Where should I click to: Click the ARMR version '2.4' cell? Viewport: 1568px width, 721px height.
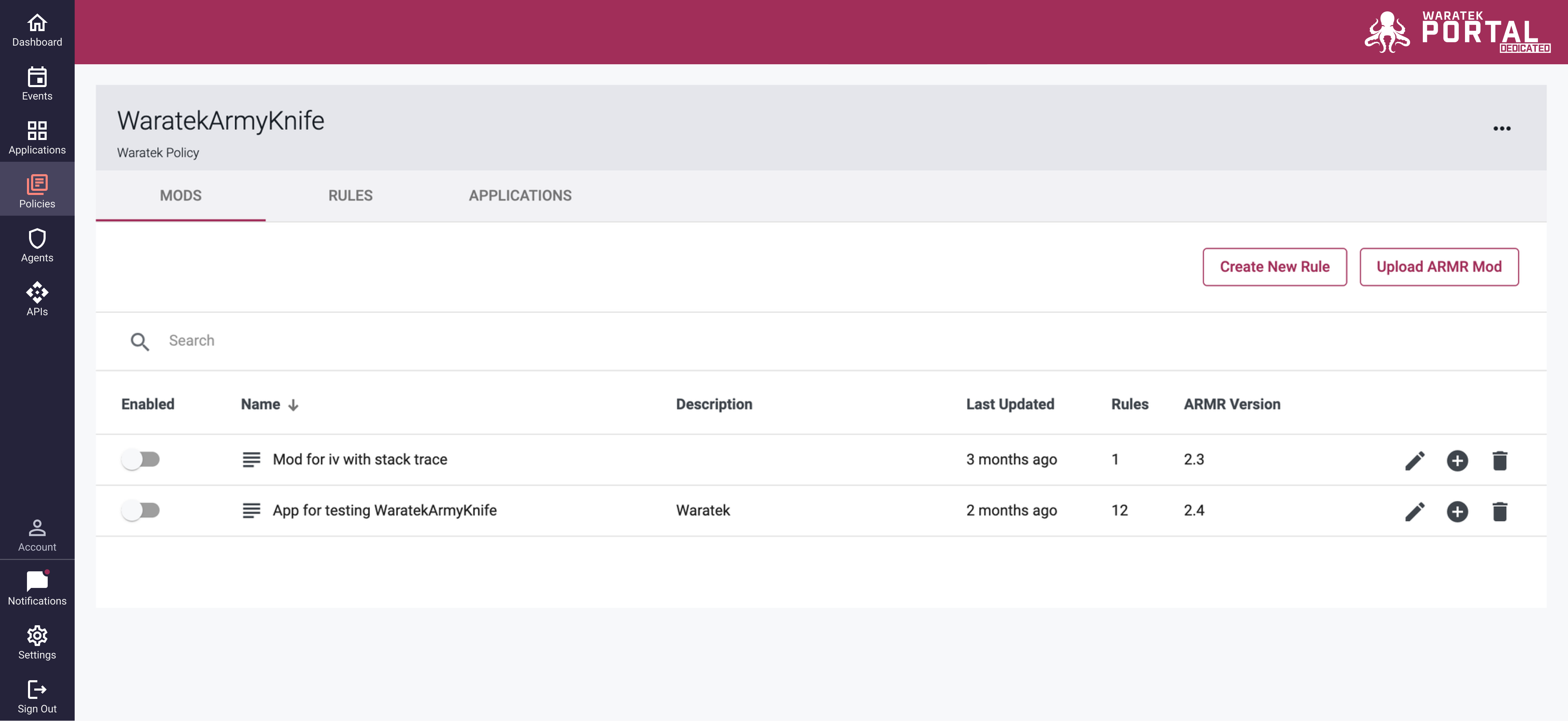(x=1194, y=511)
